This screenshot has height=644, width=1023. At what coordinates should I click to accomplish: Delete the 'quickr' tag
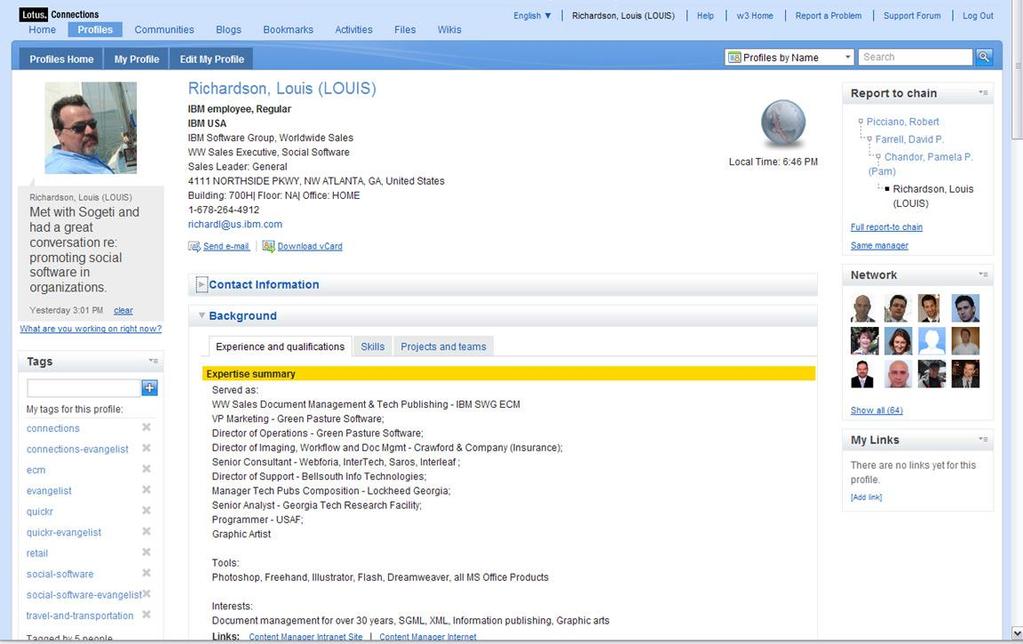[146, 511]
